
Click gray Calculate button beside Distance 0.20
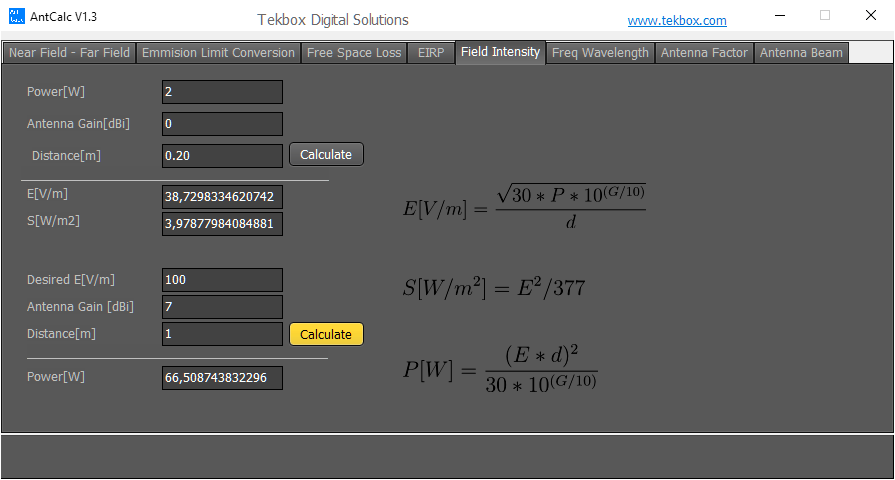(x=326, y=155)
